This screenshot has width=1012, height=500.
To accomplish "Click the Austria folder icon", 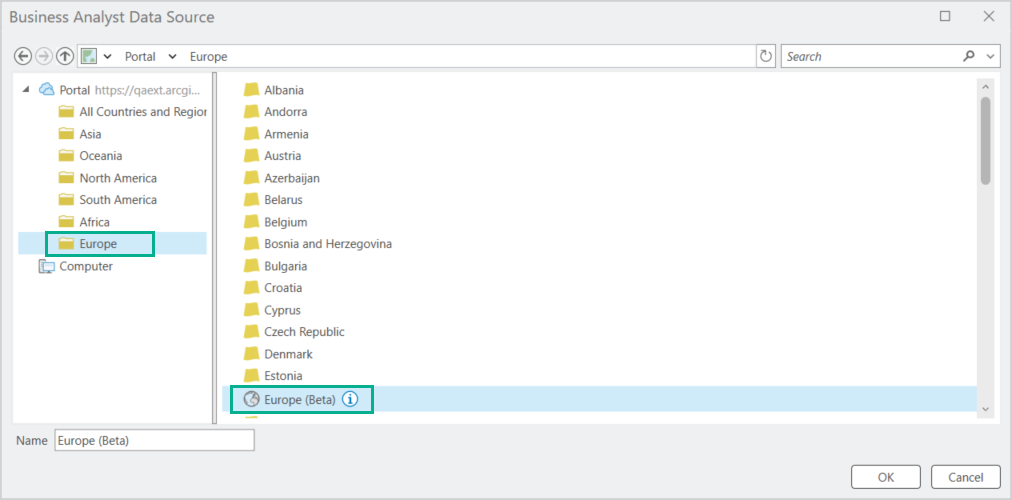I will click(251, 155).
